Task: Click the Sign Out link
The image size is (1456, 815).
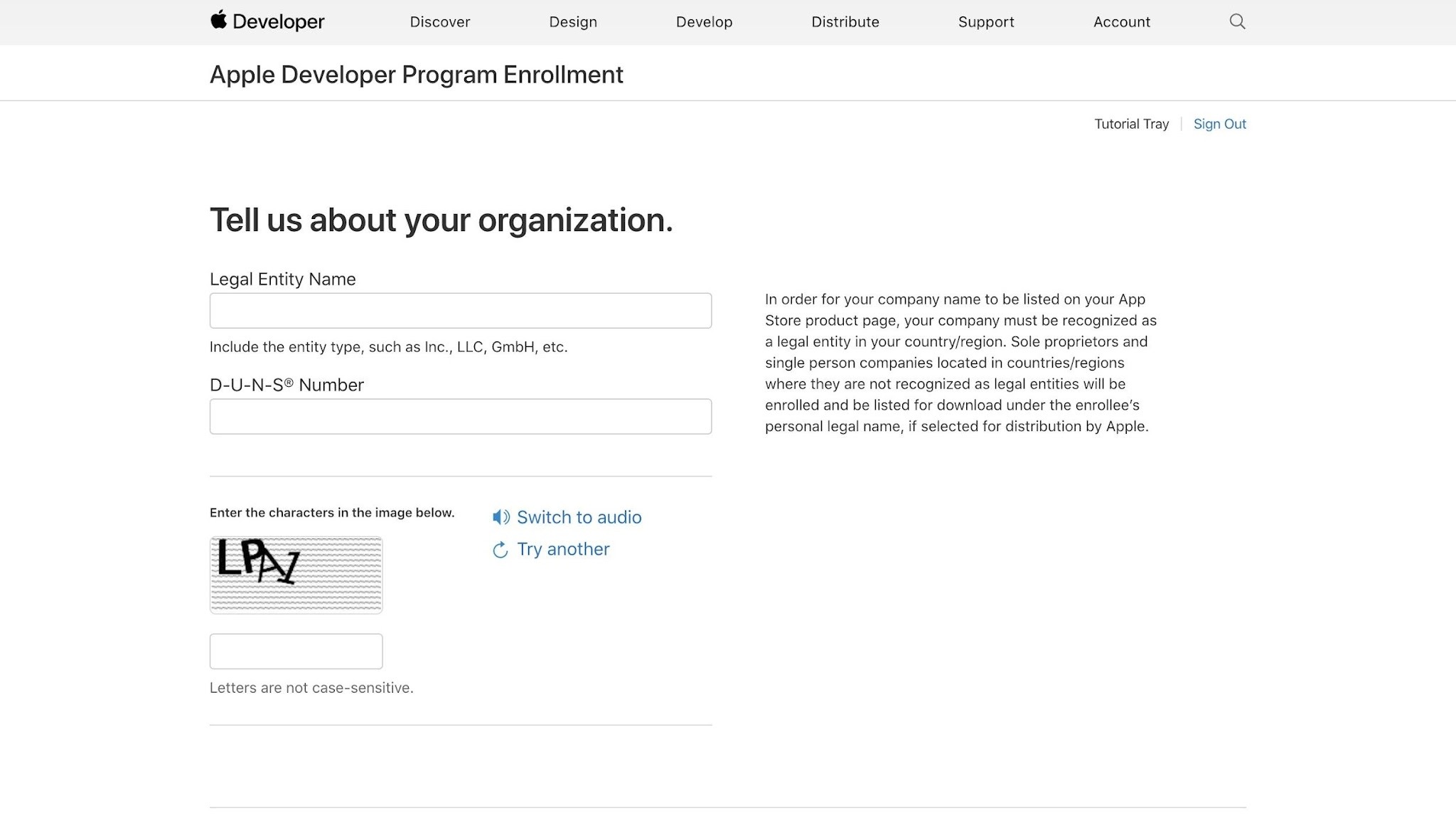Action: pyautogui.click(x=1219, y=124)
